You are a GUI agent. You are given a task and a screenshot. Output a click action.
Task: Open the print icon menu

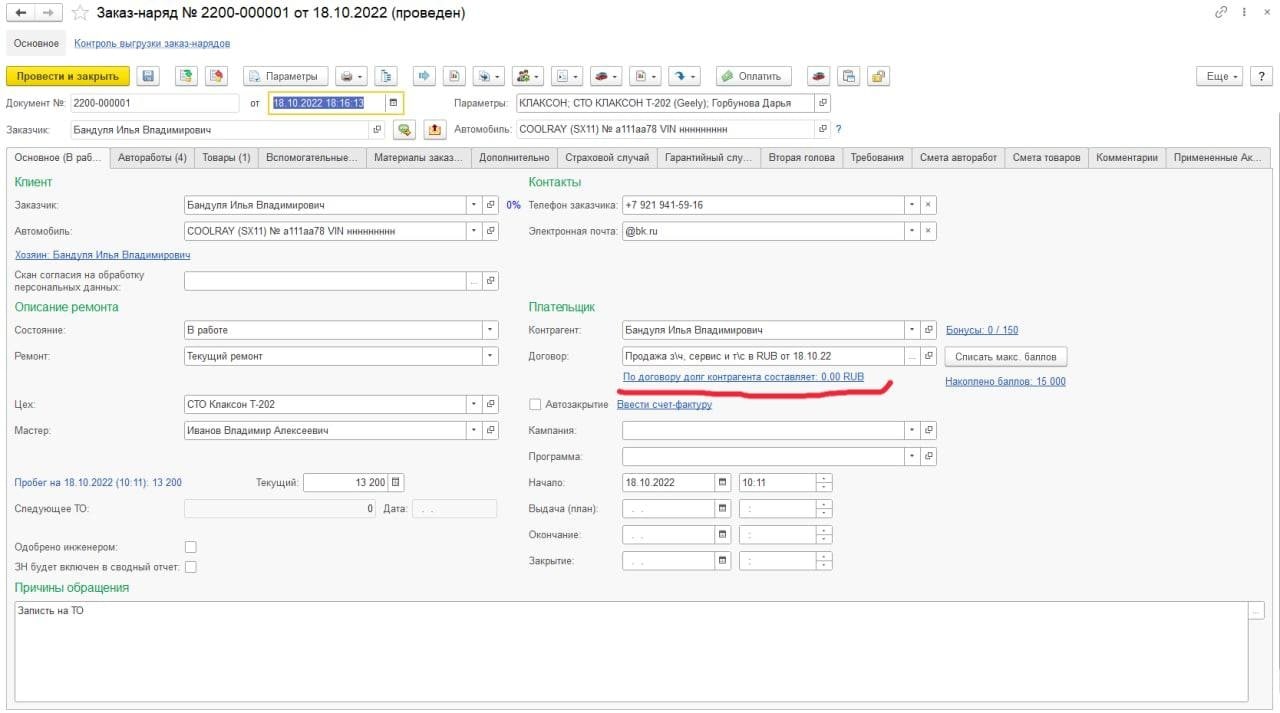tap(350, 76)
